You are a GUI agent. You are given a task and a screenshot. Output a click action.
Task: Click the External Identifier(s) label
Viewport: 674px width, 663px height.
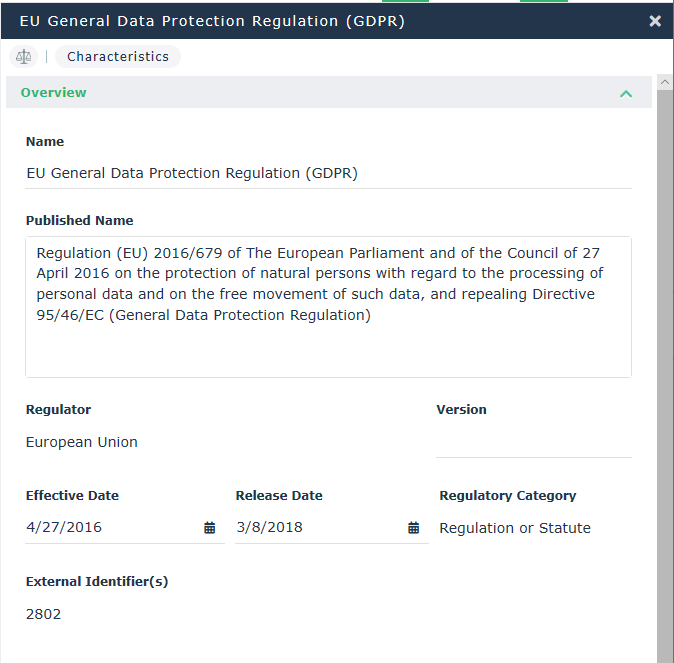tap(97, 581)
